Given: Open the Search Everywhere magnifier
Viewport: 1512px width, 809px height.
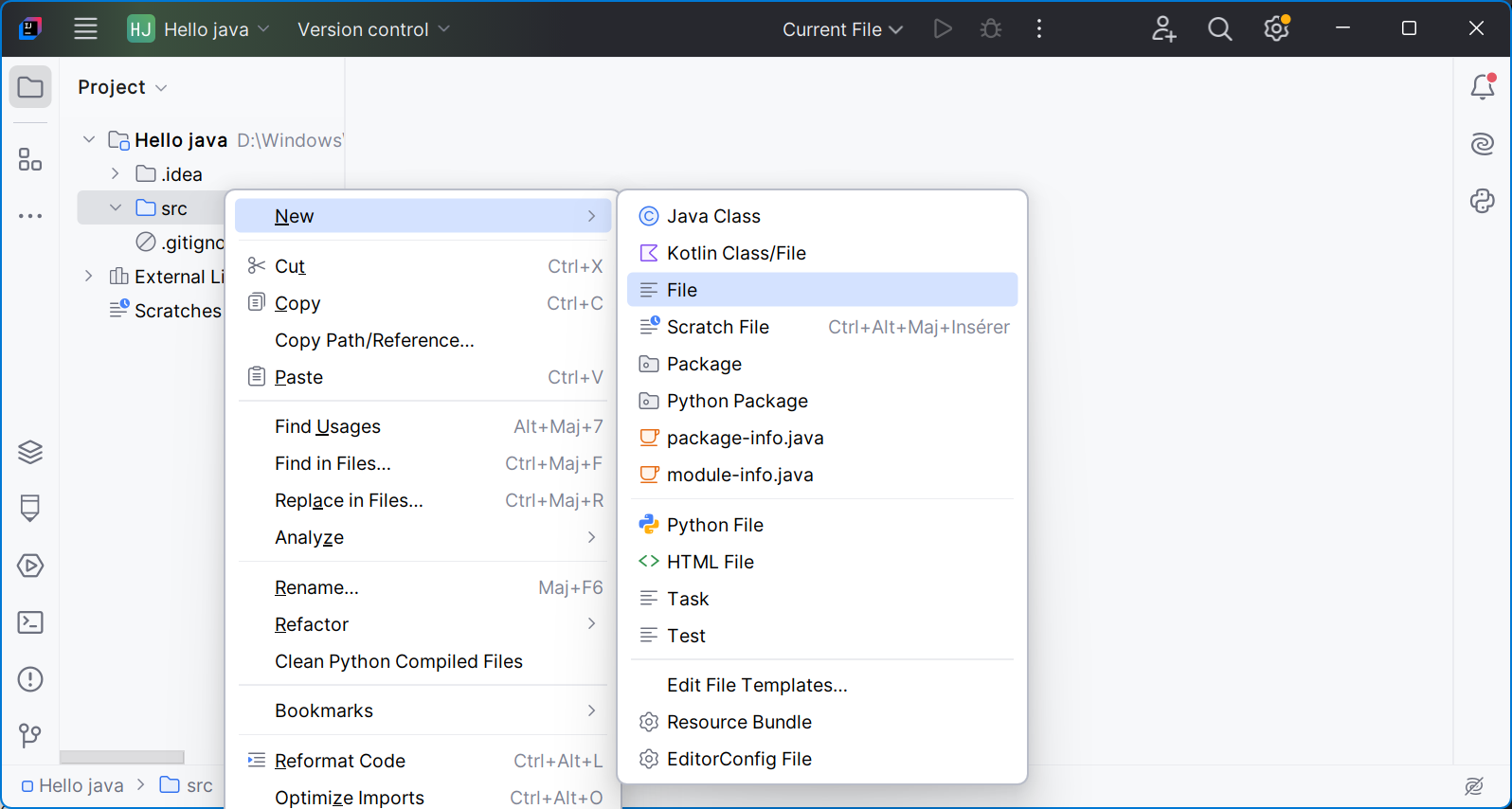Looking at the screenshot, I should click(x=1219, y=29).
